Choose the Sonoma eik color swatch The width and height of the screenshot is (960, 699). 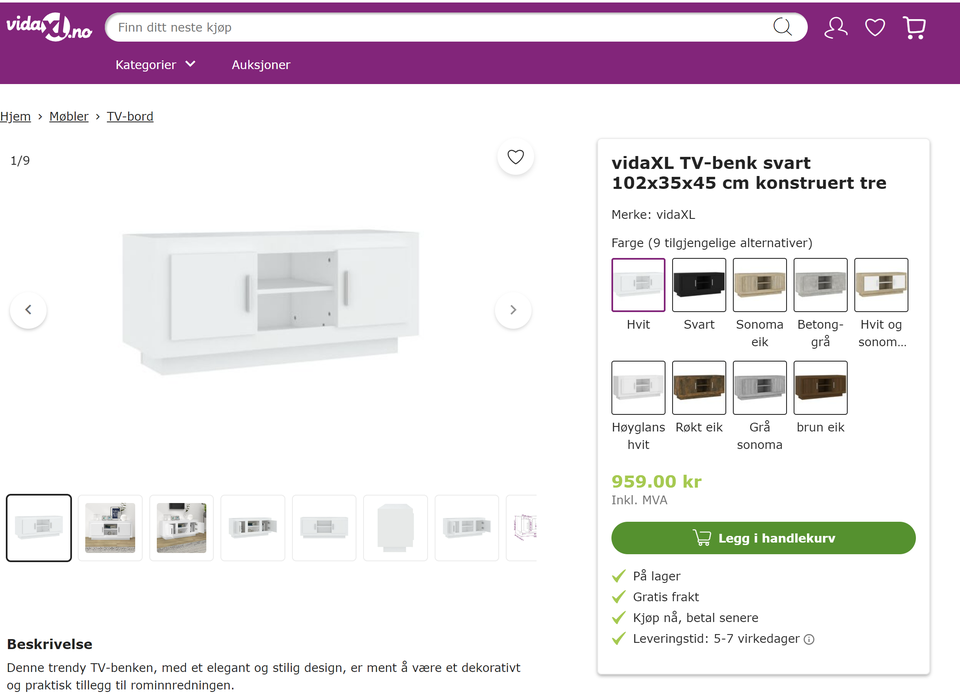click(760, 285)
